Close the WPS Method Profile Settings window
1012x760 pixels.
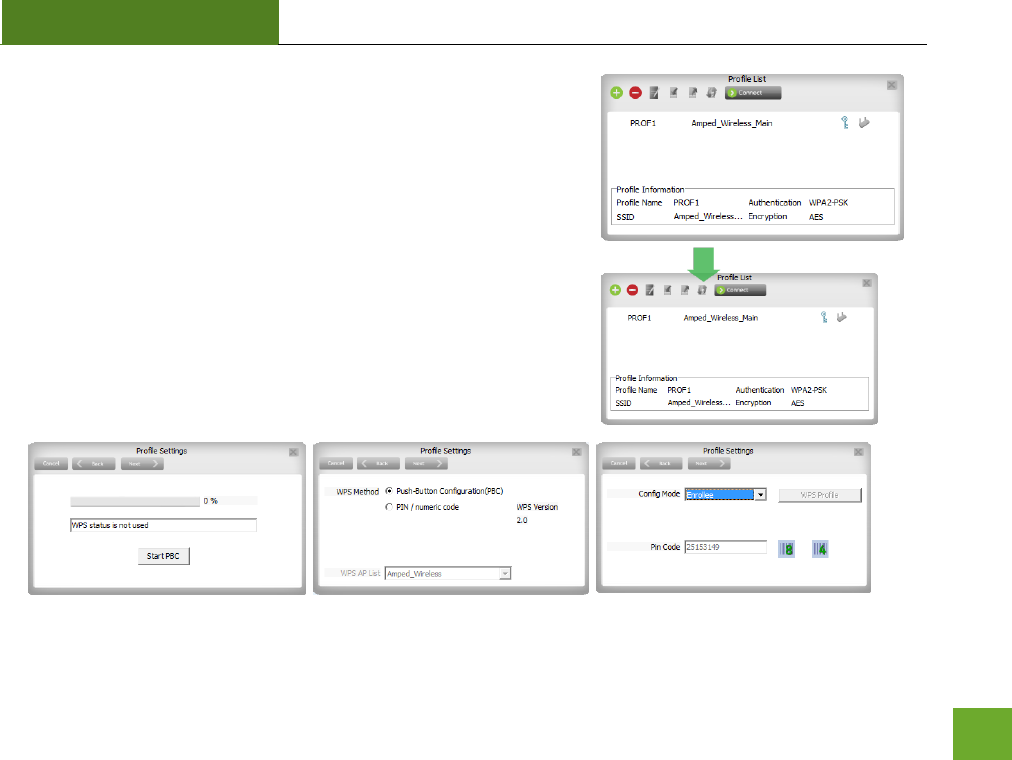pos(577,452)
